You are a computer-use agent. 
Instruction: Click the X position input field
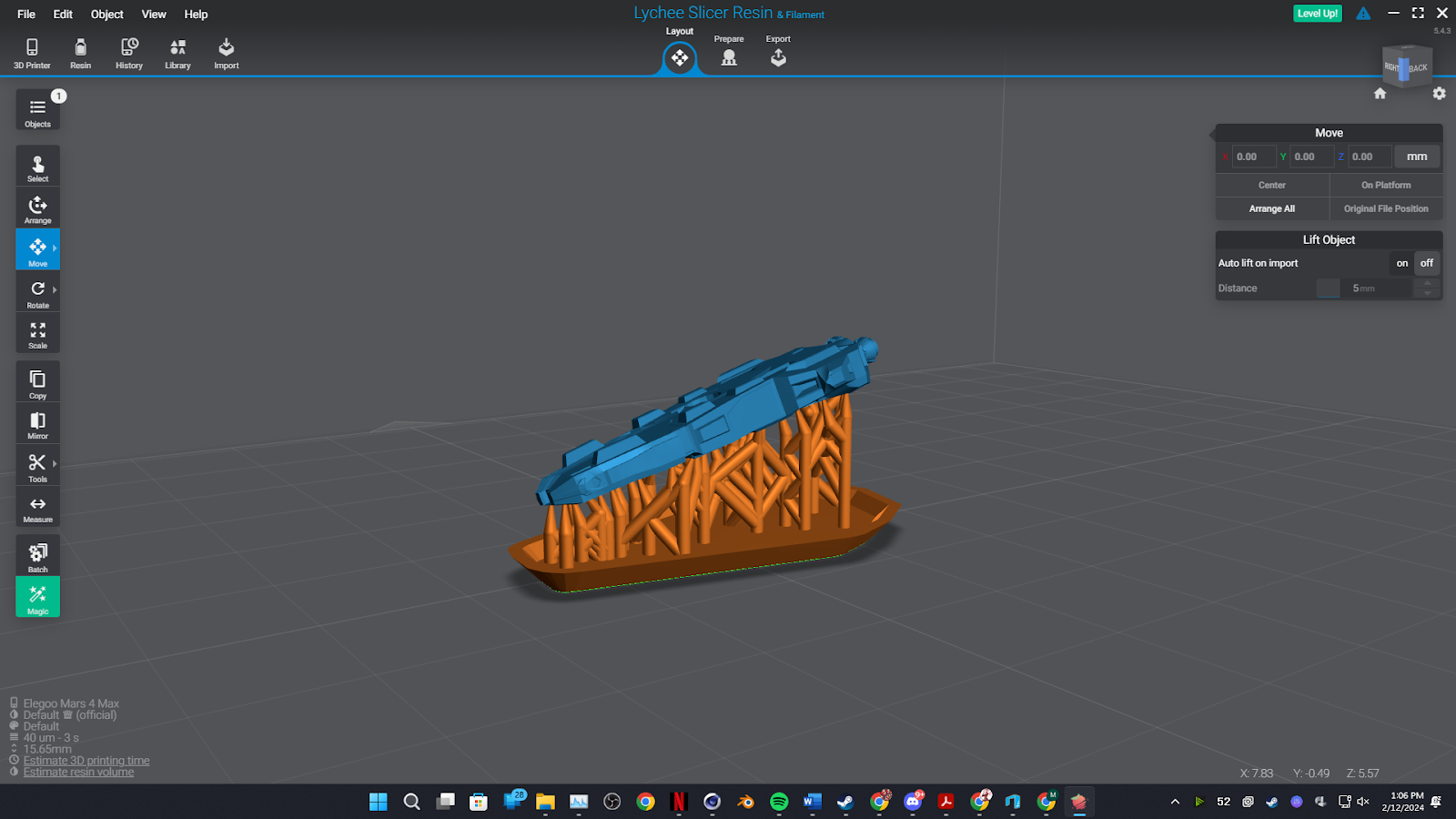[x=1254, y=157]
